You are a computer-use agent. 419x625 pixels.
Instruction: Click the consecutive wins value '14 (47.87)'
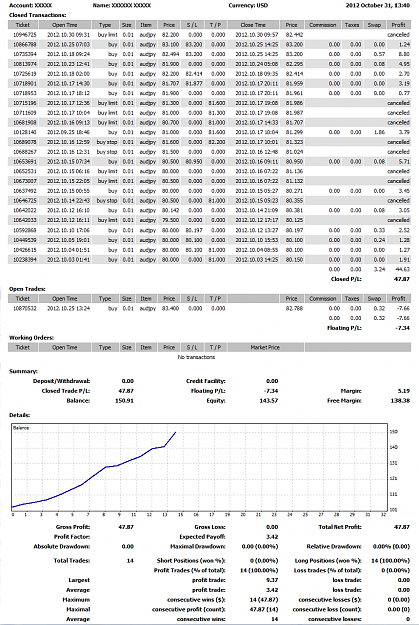coord(266,600)
